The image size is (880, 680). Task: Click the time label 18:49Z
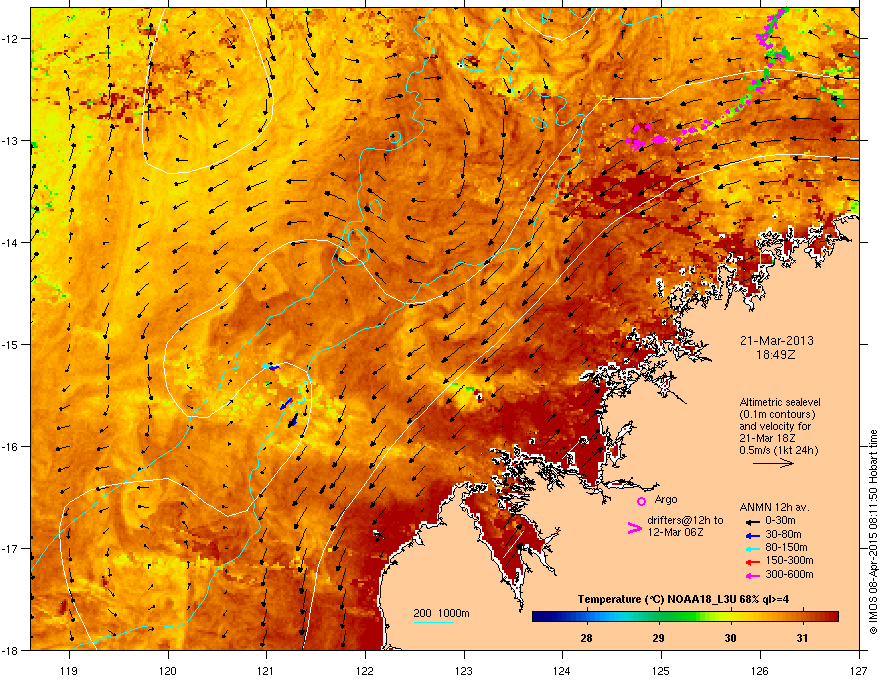tap(776, 355)
